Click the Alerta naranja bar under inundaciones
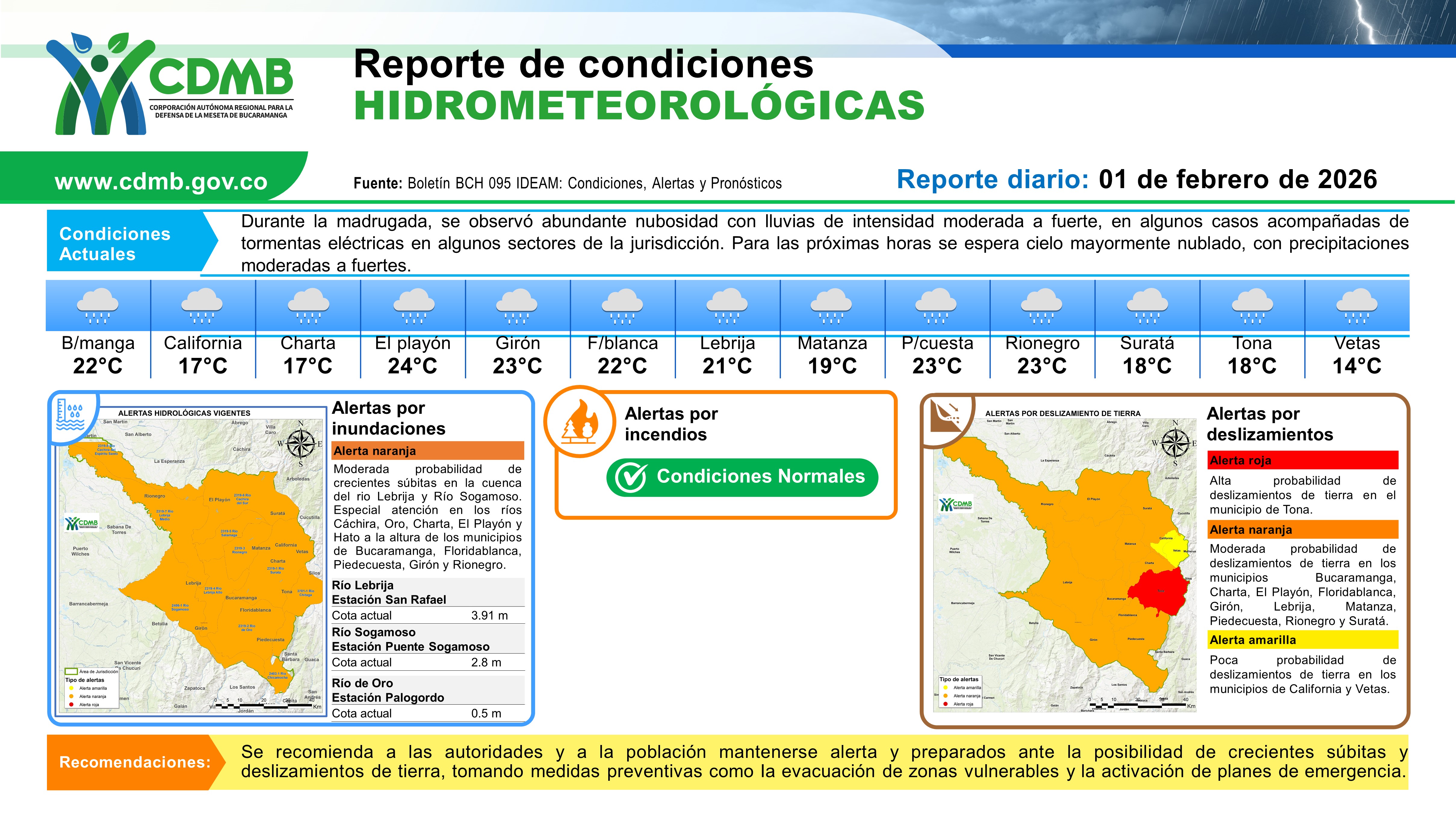The width and height of the screenshot is (1456, 819). 427,451
